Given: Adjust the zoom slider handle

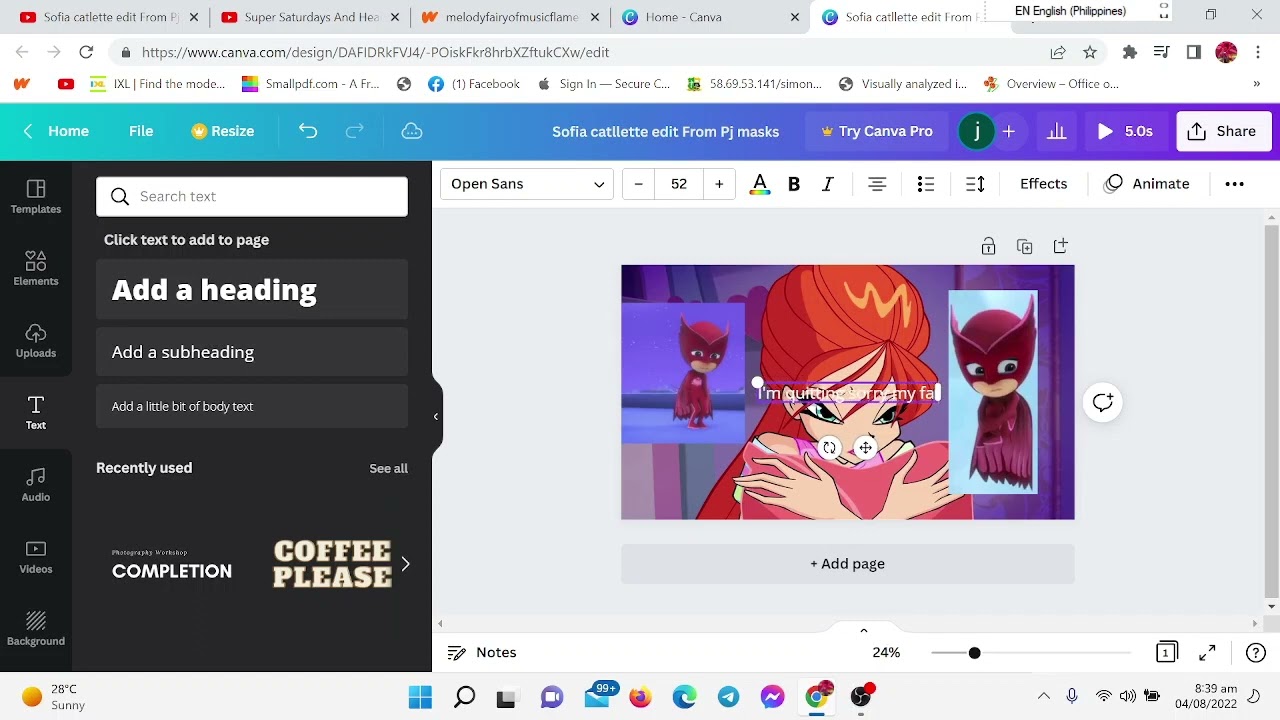Looking at the screenshot, I should pyautogui.click(x=974, y=653).
